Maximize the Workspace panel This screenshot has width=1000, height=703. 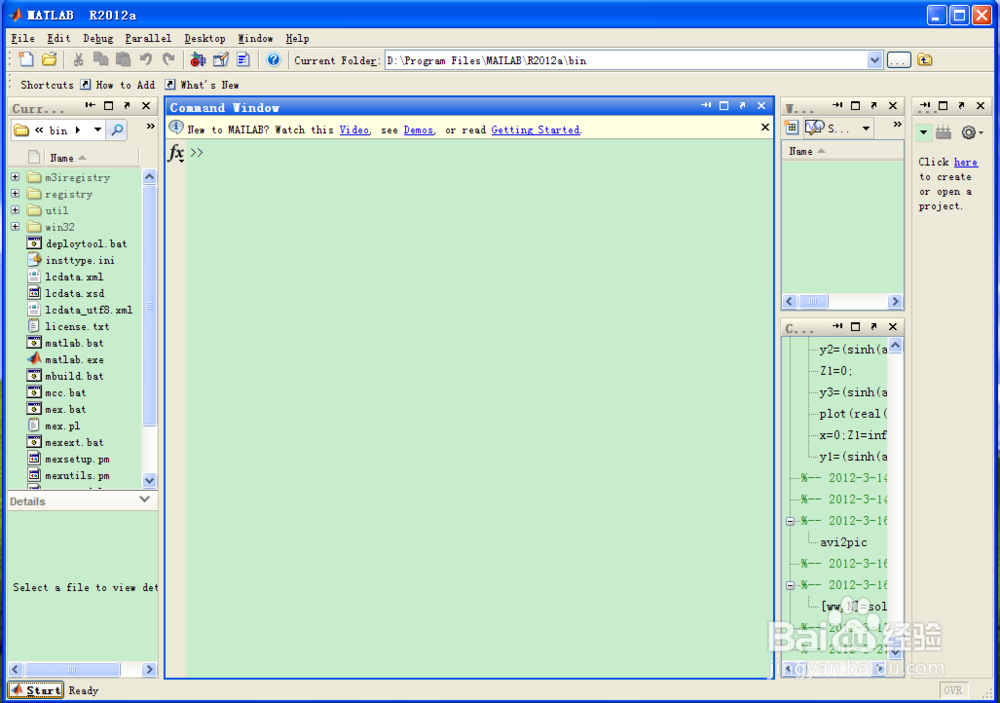pyautogui.click(x=856, y=106)
